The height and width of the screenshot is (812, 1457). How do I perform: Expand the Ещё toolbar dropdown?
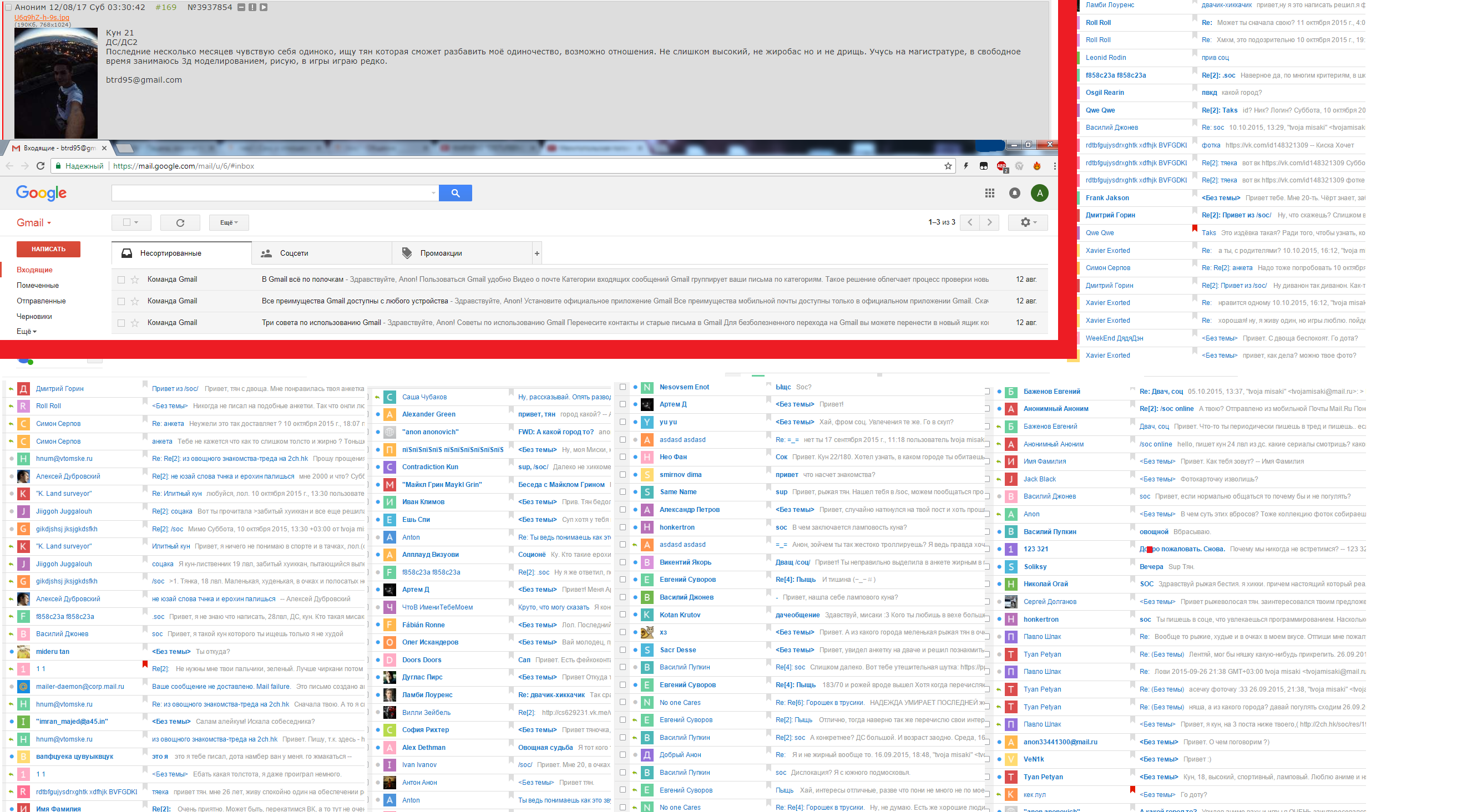(229, 222)
